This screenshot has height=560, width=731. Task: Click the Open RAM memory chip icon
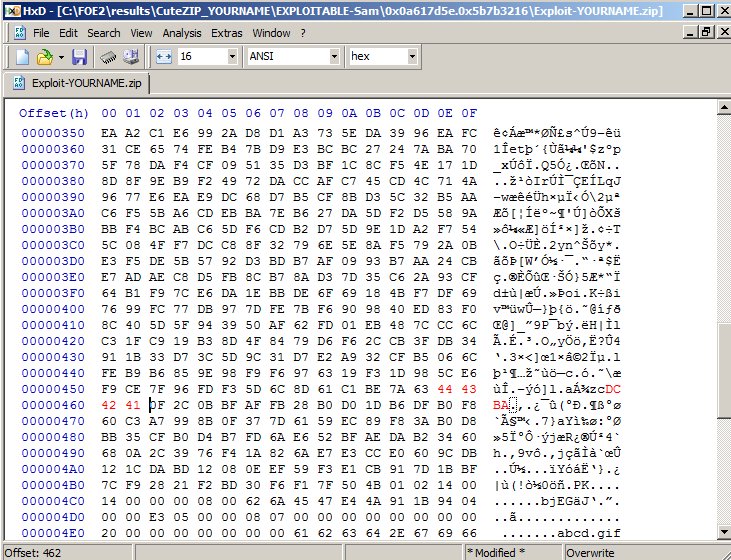pos(108,57)
